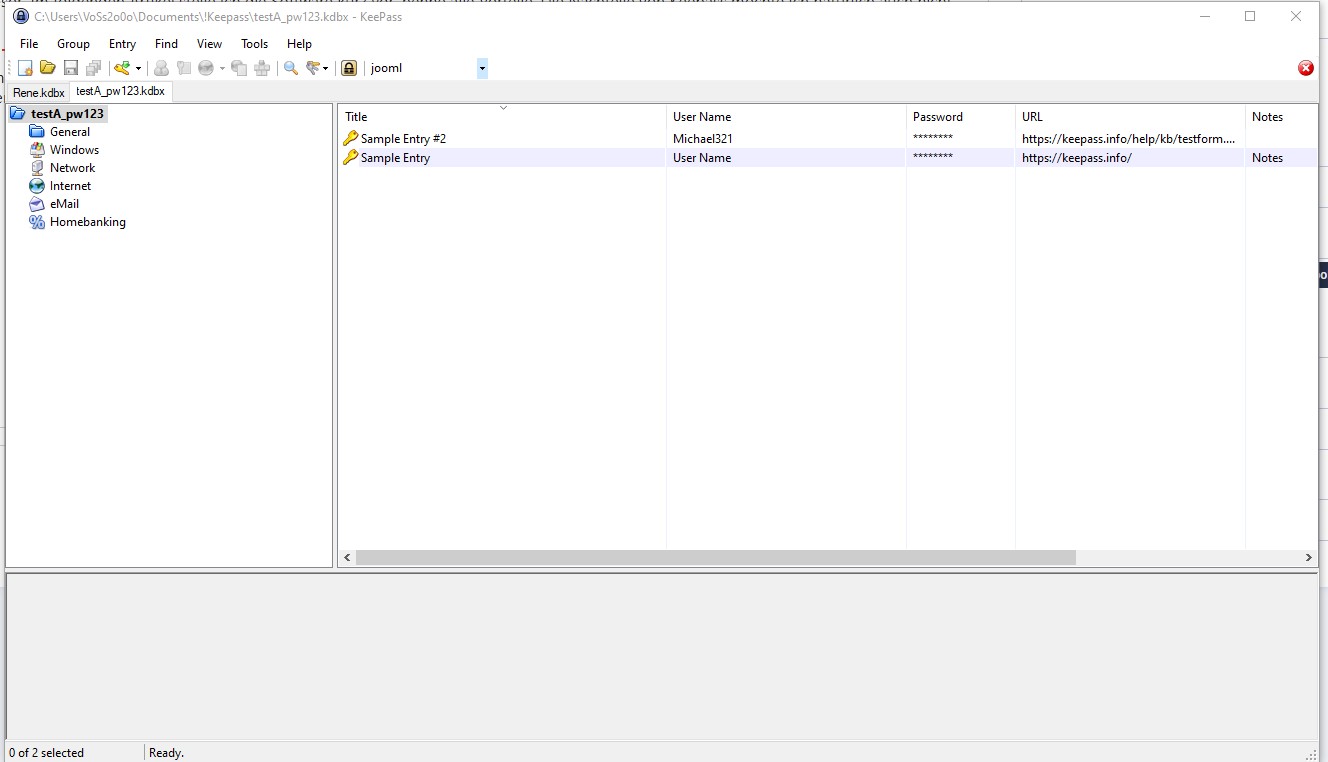Click the horizontal scrollbar thumb
This screenshot has height=762, width=1328.
tap(715, 558)
